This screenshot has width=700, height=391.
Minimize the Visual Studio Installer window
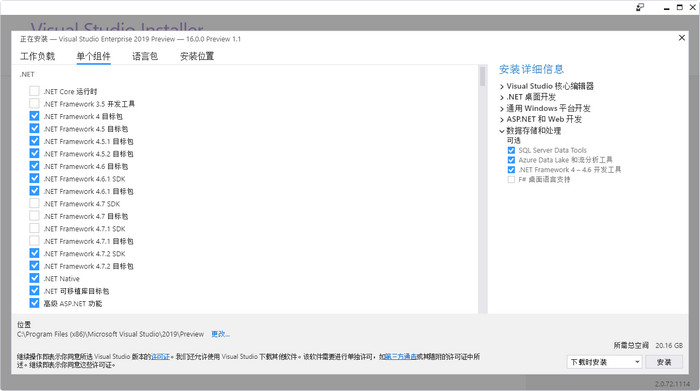(x=667, y=8)
